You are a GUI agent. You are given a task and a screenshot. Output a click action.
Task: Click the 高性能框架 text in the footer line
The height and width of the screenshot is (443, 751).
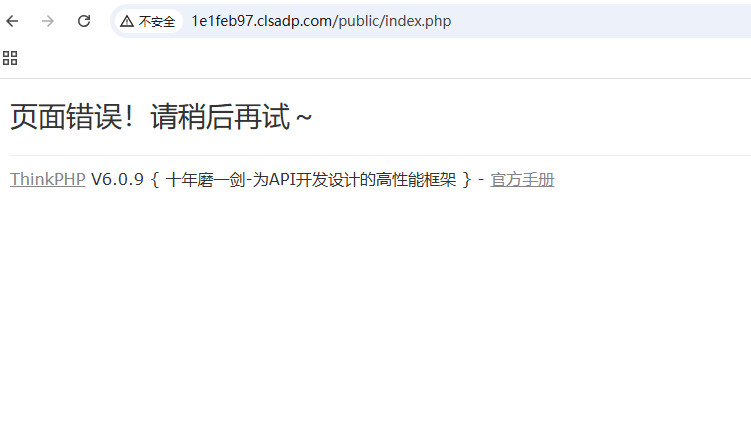click(x=416, y=180)
